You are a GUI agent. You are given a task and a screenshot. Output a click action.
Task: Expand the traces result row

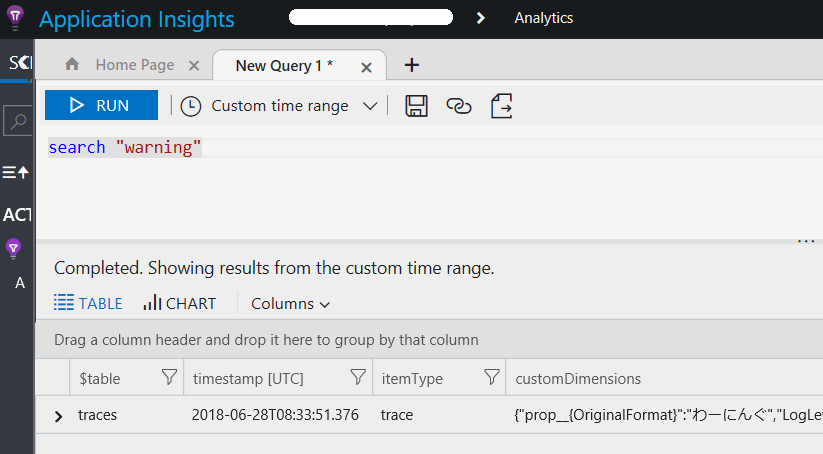click(58, 417)
